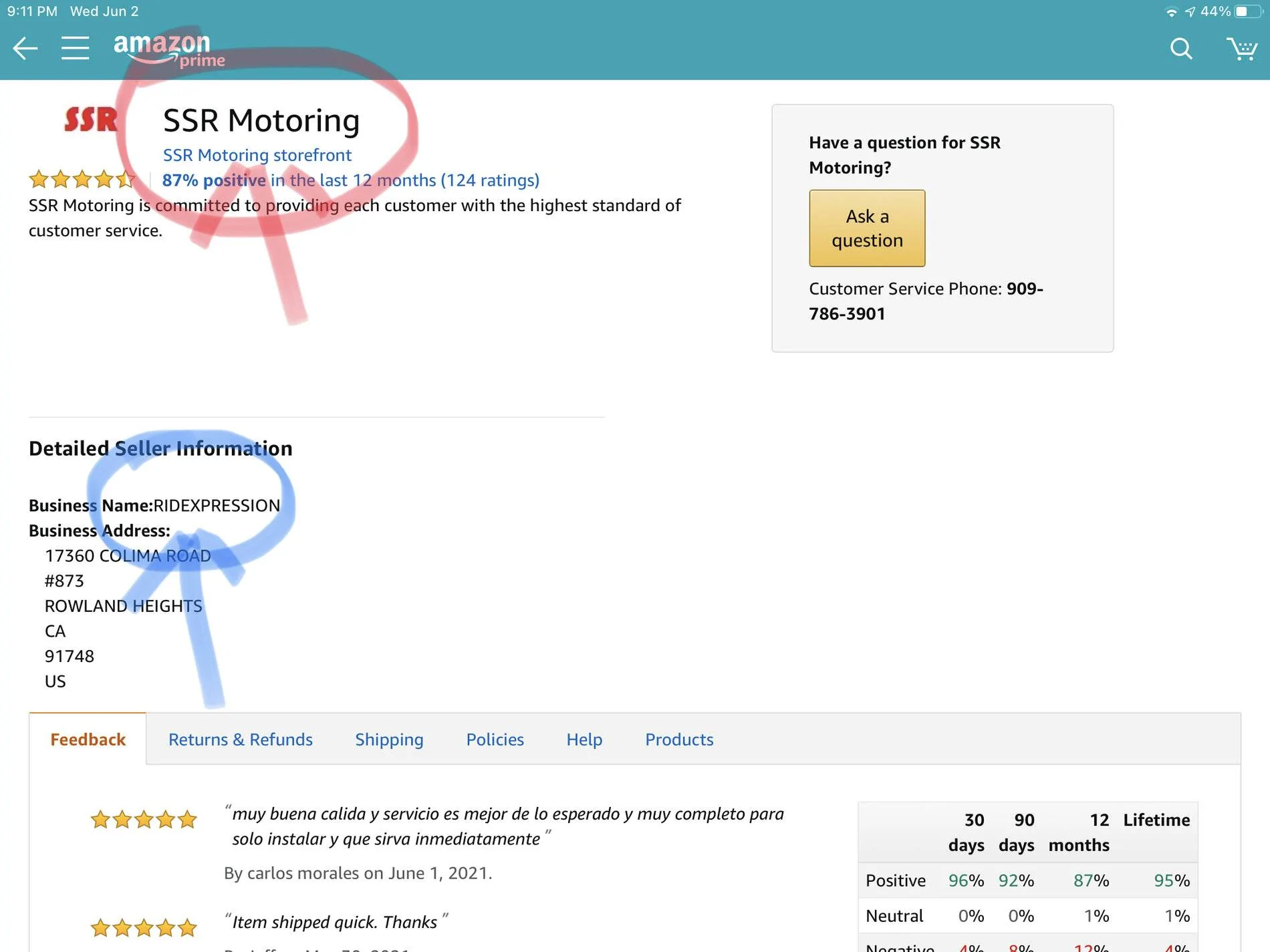
Task: Select 'muy buena calida' review text
Action: 508,826
